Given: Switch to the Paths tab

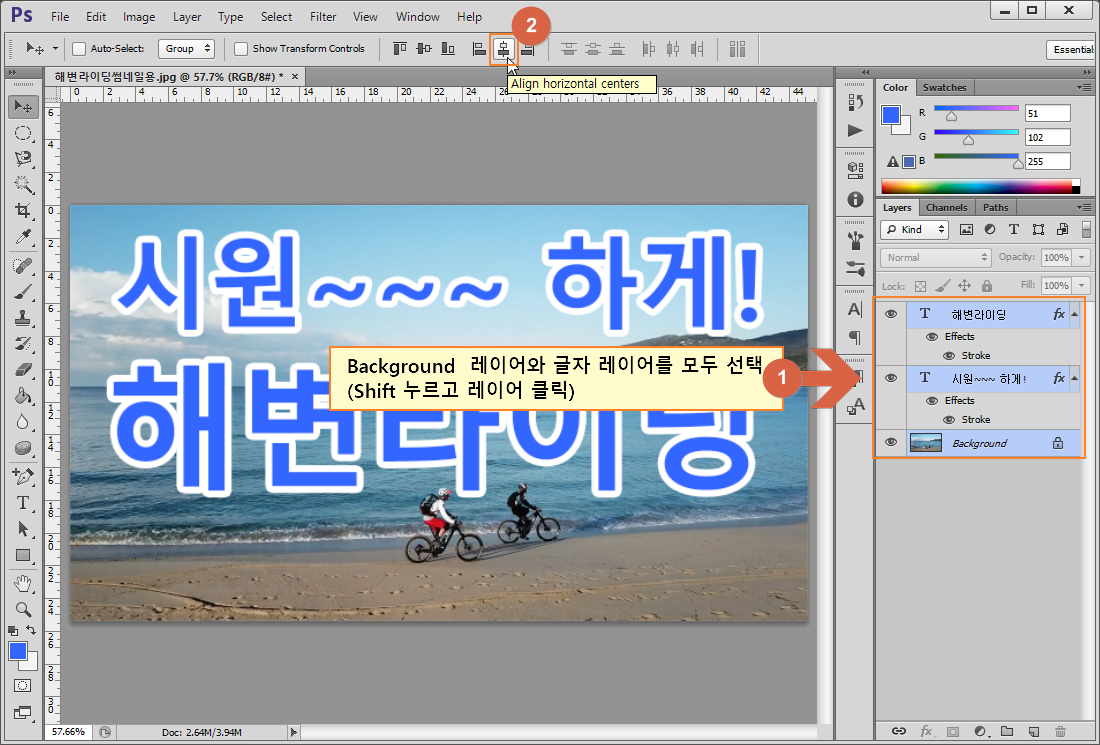Looking at the screenshot, I should [x=995, y=208].
